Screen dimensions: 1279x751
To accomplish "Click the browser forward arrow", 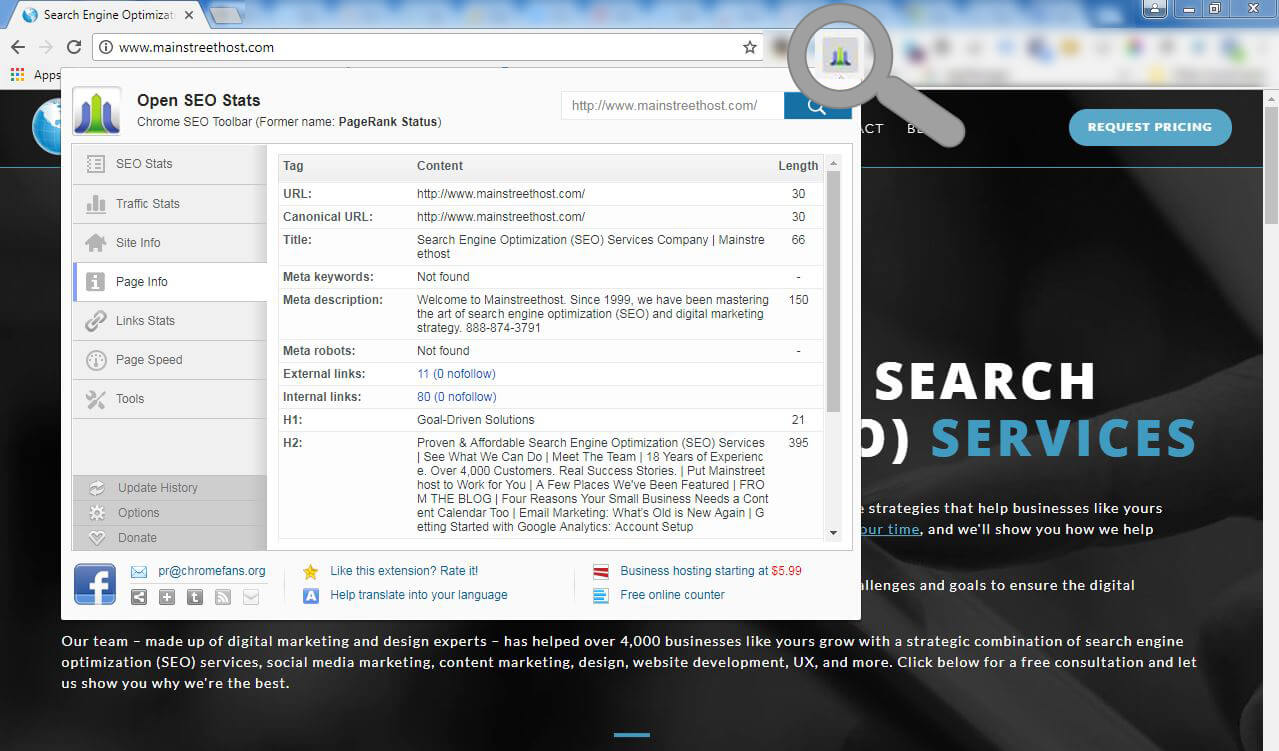I will [x=46, y=47].
